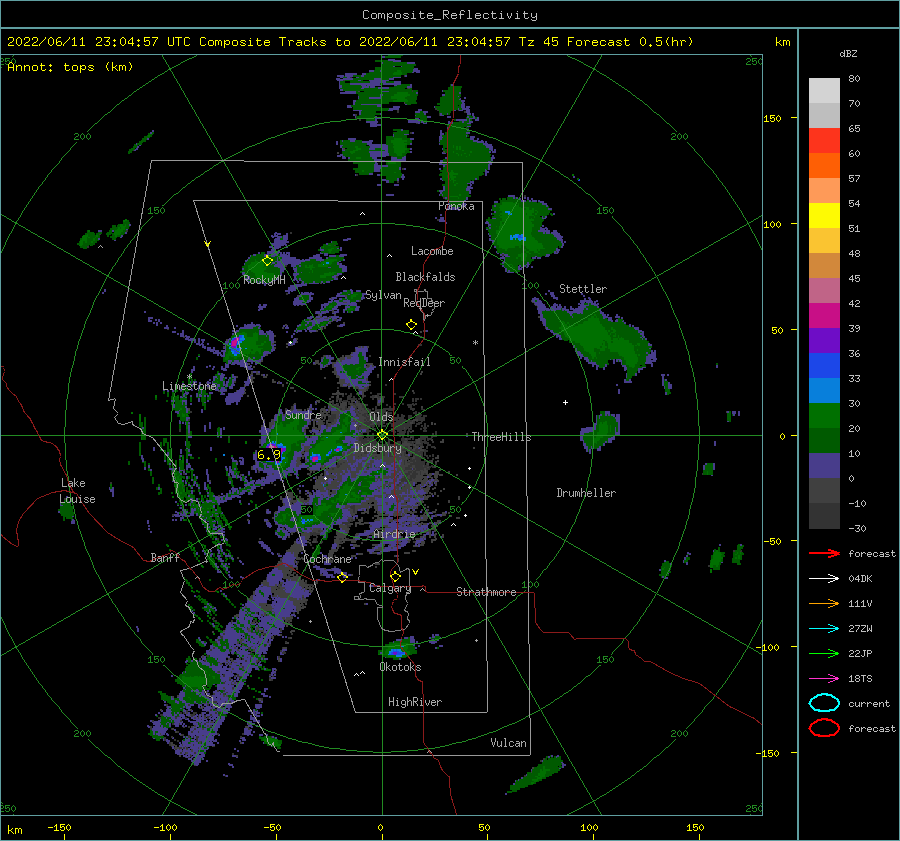Image resolution: width=900 pixels, height=841 pixels.
Task: Click the white 04DK arrow icon
Action: [824, 579]
